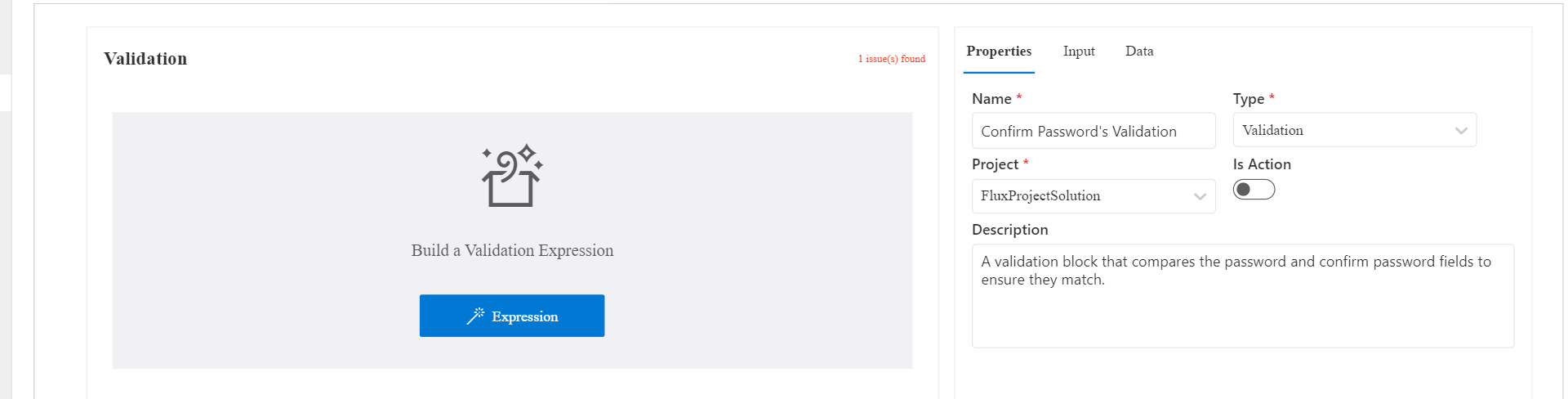Click the wand icon on Expression button
Viewport: 1568px width, 399px height.
click(475, 316)
